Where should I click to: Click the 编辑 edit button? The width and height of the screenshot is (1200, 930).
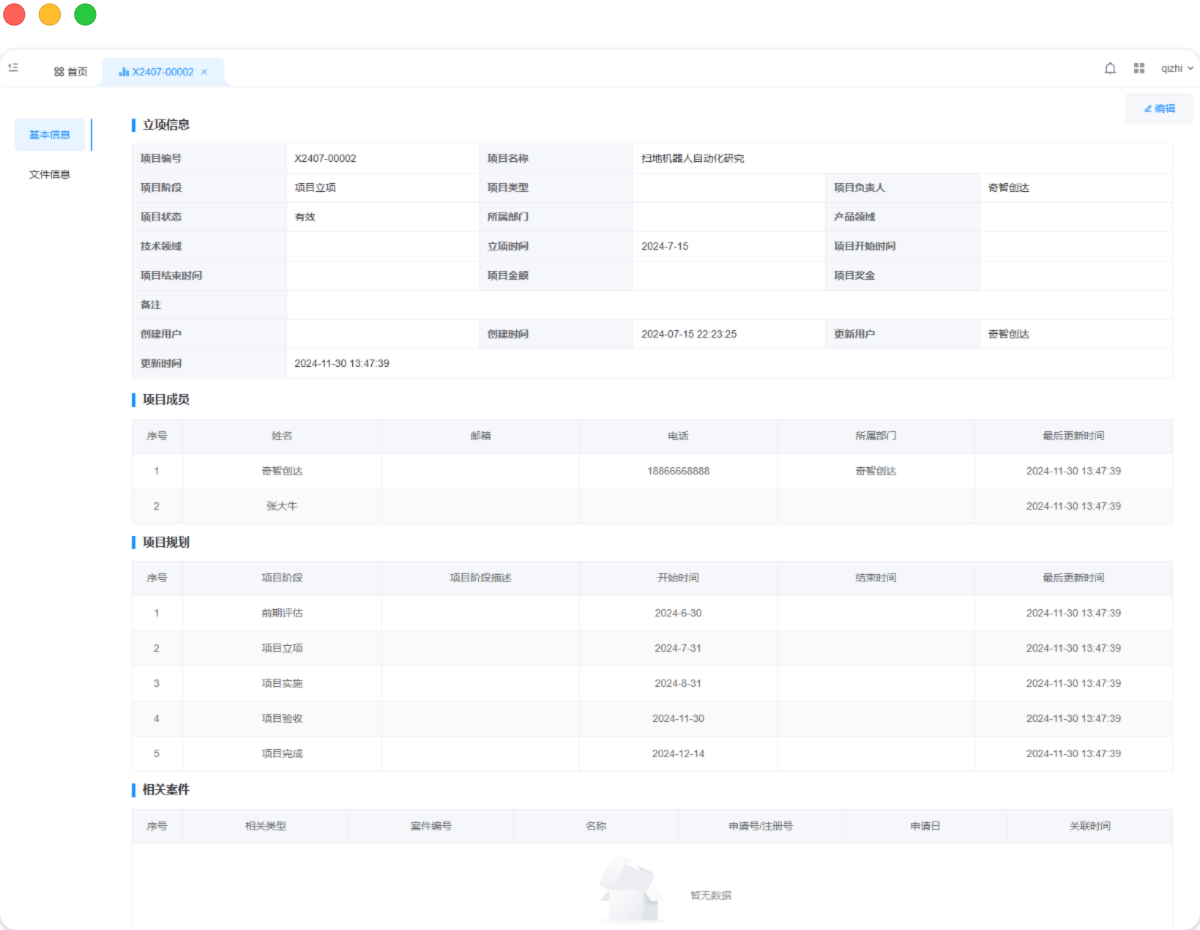click(x=1159, y=109)
